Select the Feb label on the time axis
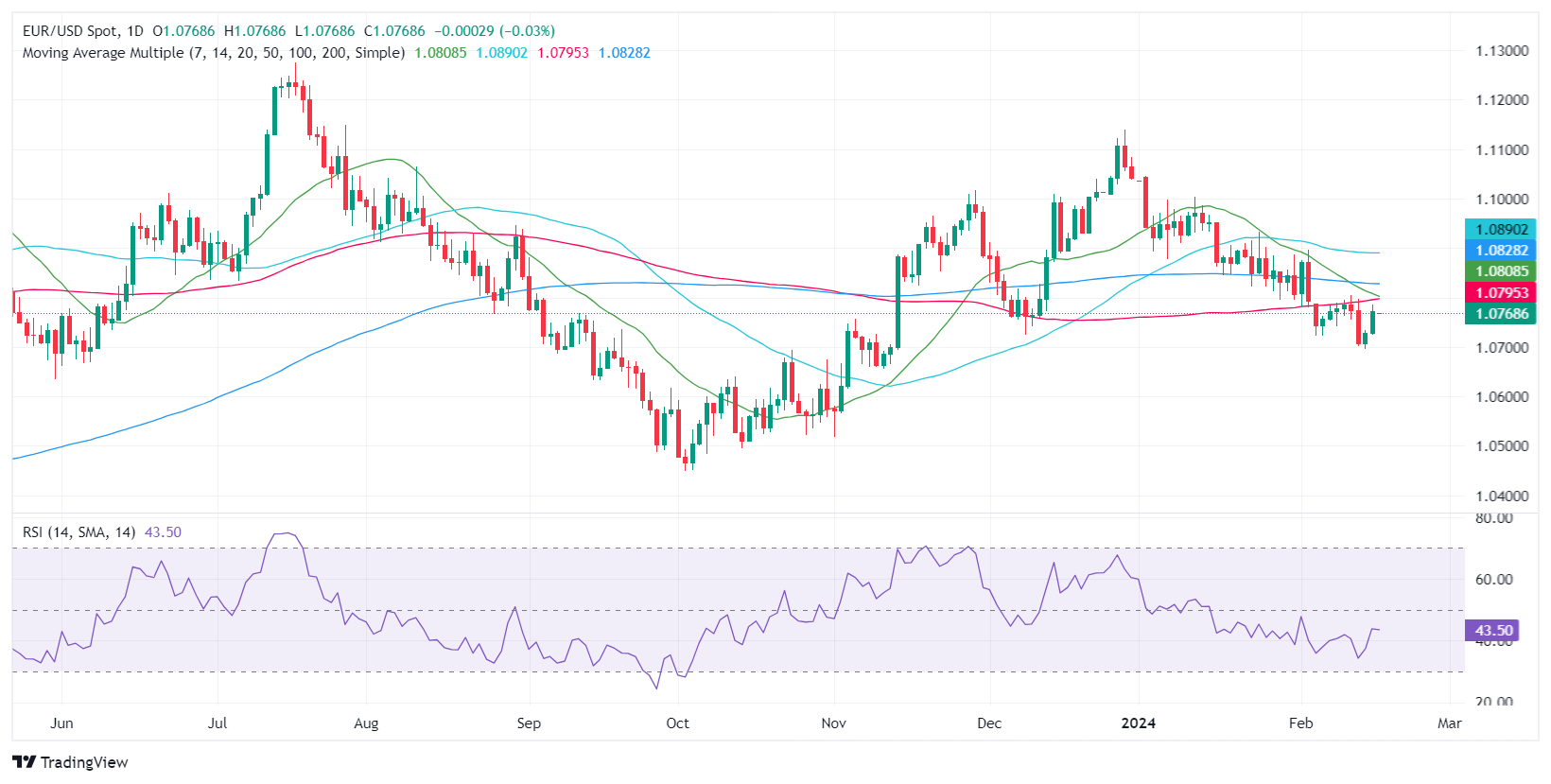 [x=1300, y=723]
